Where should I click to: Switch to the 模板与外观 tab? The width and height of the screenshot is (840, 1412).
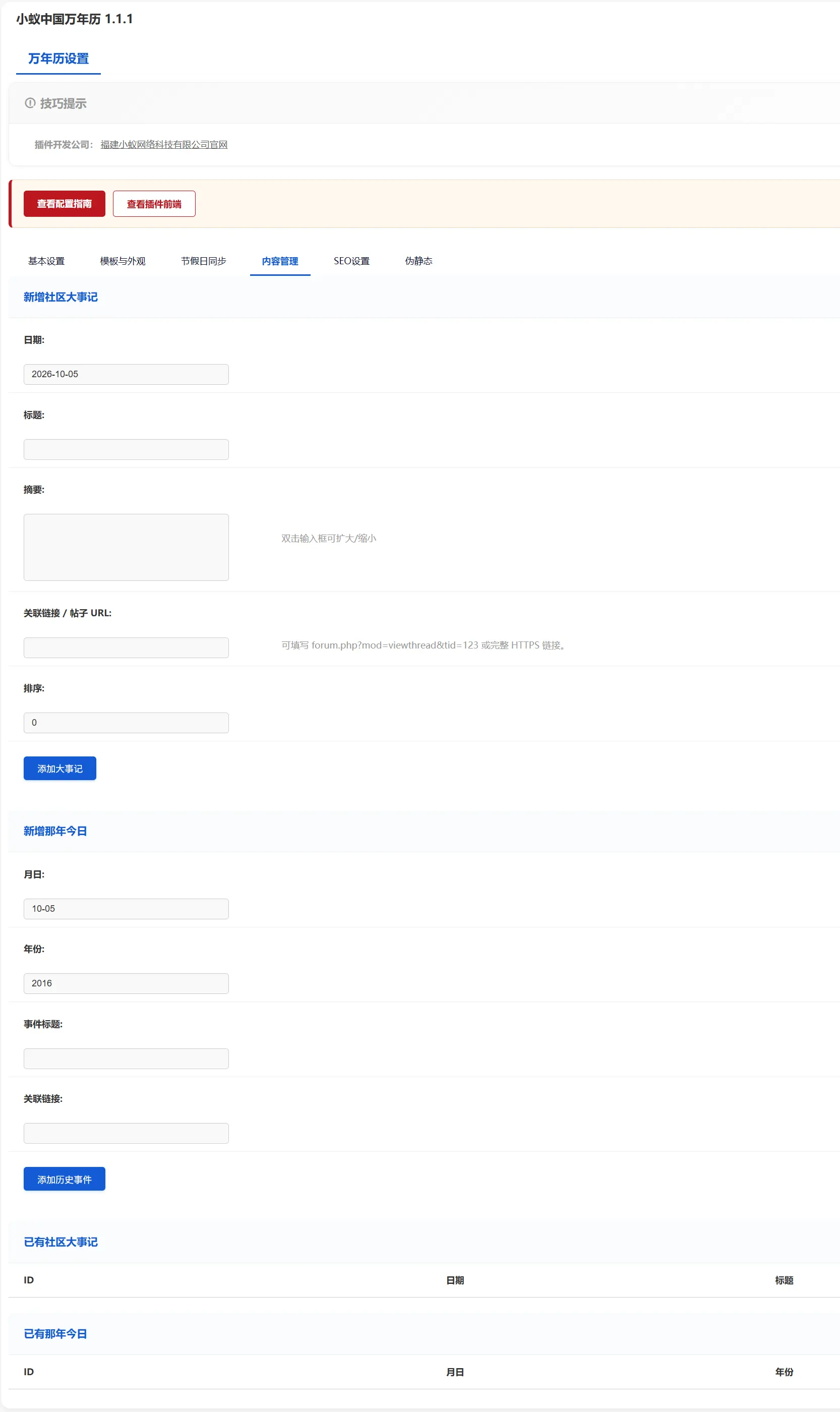(x=123, y=261)
